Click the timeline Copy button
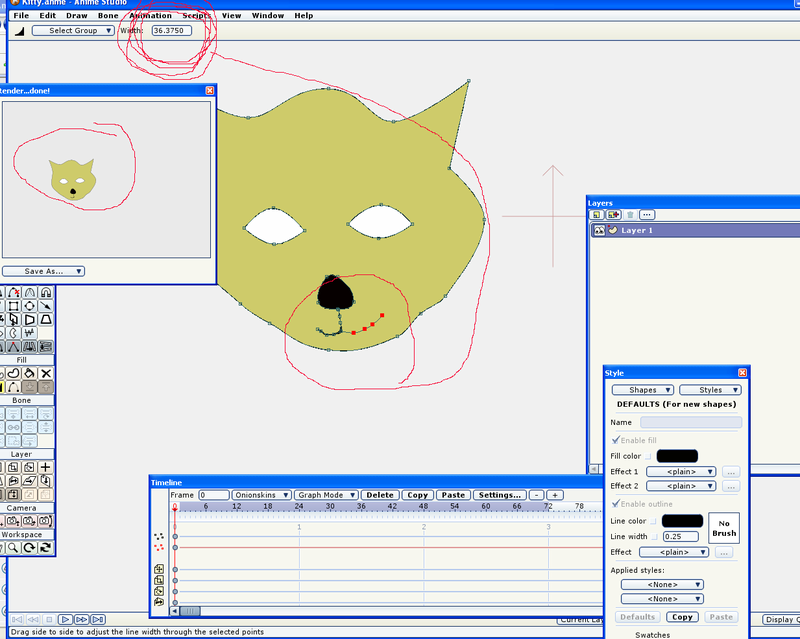This screenshot has width=800, height=639. 417,495
